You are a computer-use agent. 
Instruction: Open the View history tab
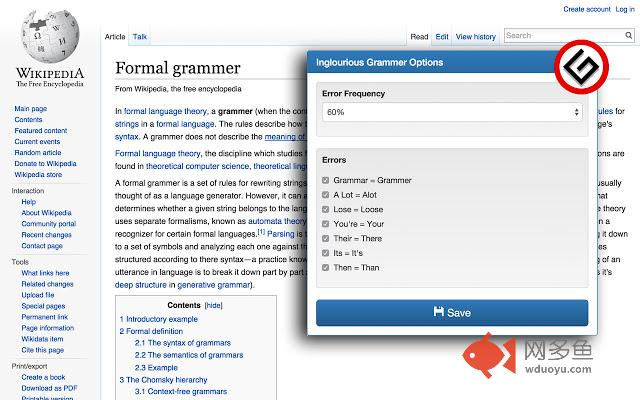[476, 37]
